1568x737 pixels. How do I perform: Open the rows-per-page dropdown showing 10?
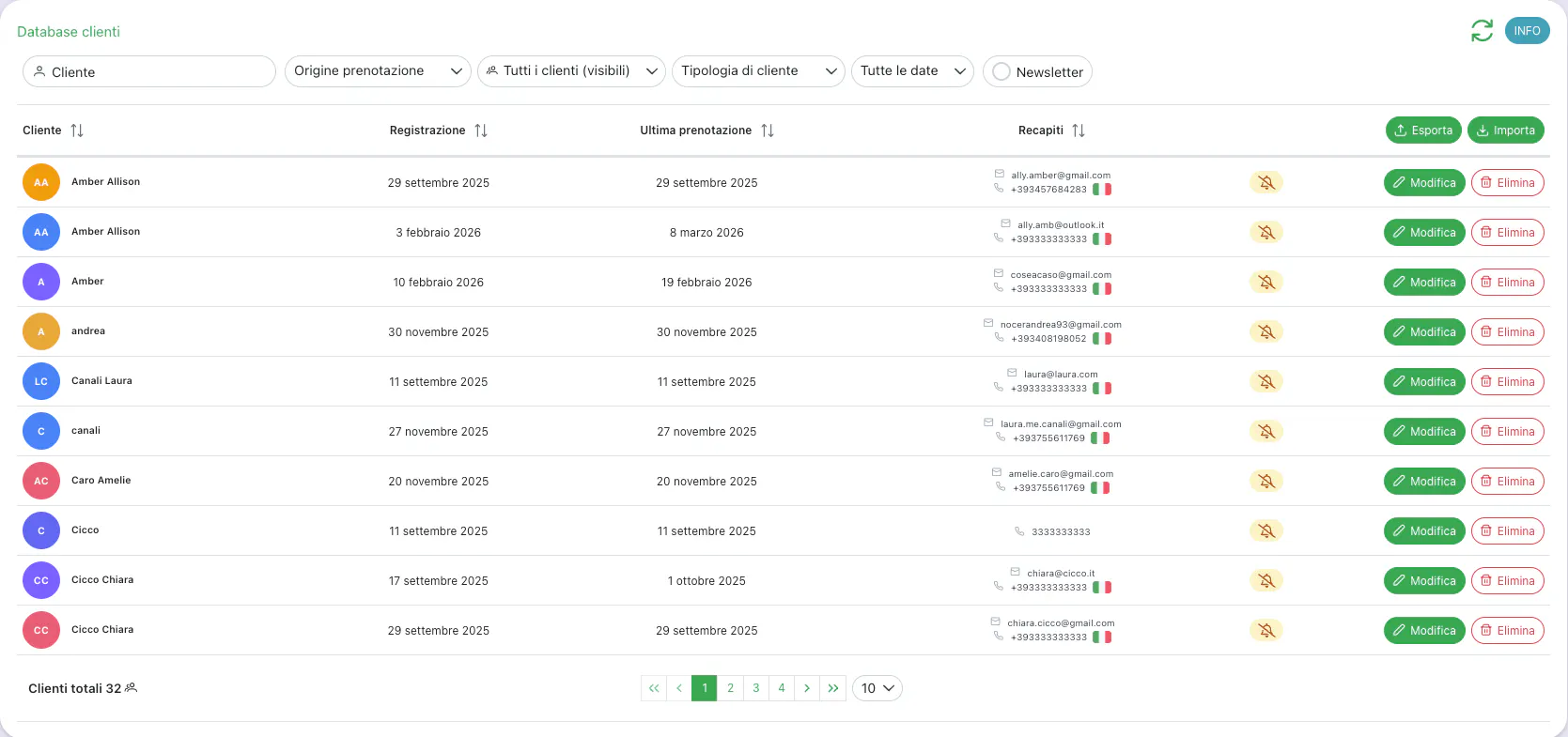(x=877, y=688)
